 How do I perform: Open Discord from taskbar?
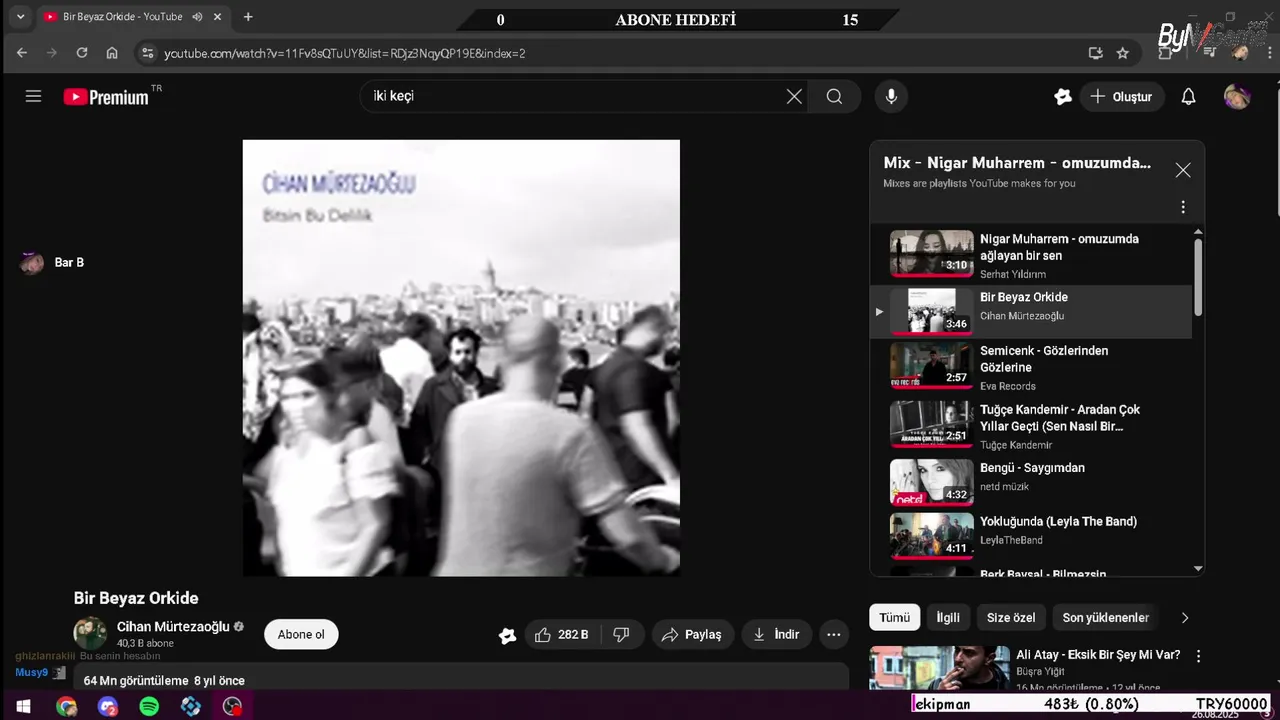tap(108, 707)
